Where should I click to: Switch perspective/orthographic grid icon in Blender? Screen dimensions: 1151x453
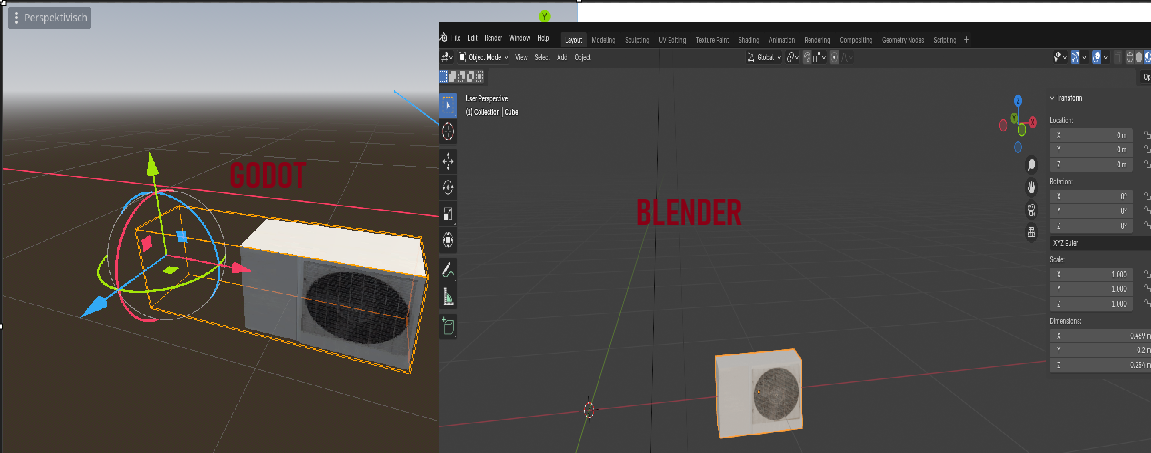pos(1031,233)
